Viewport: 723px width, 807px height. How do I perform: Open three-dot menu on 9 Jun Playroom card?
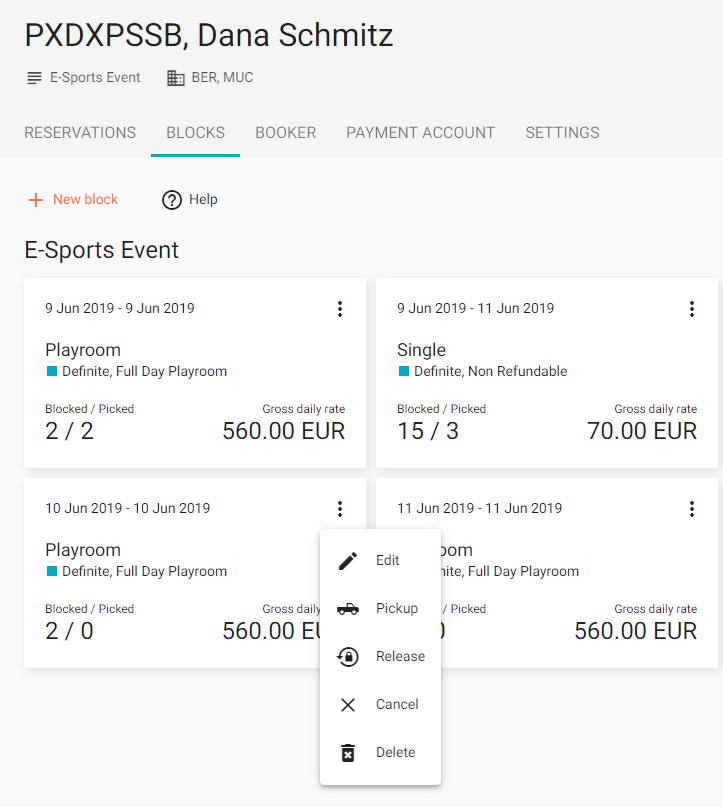tap(340, 309)
